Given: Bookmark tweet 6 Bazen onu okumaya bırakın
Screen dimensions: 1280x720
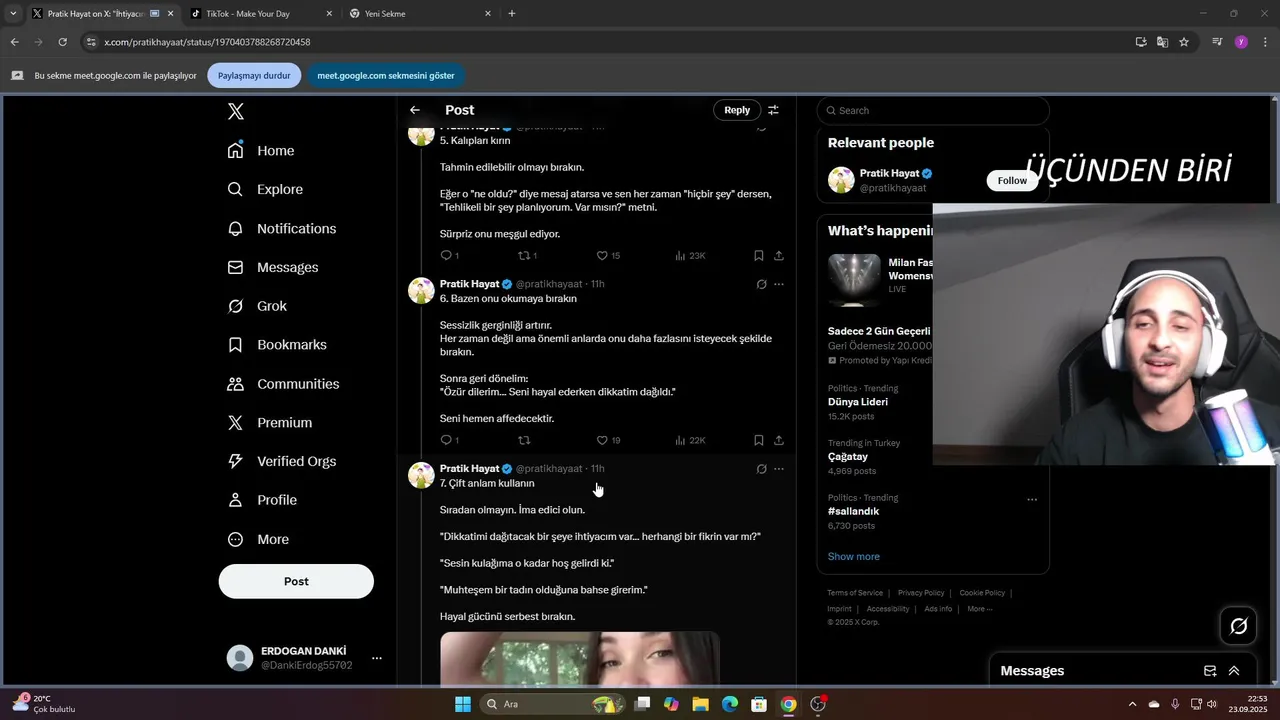Looking at the screenshot, I should click(759, 440).
